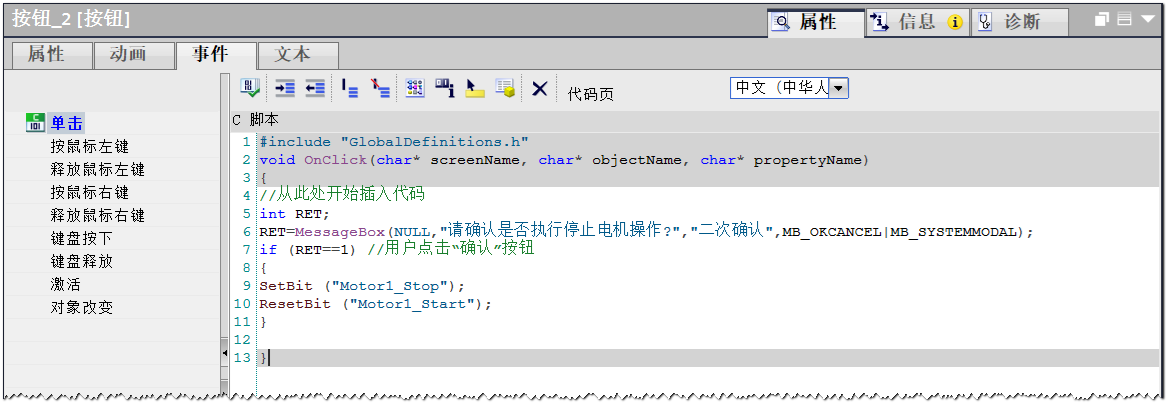Comment out the selected code lines

[x=350, y=89]
